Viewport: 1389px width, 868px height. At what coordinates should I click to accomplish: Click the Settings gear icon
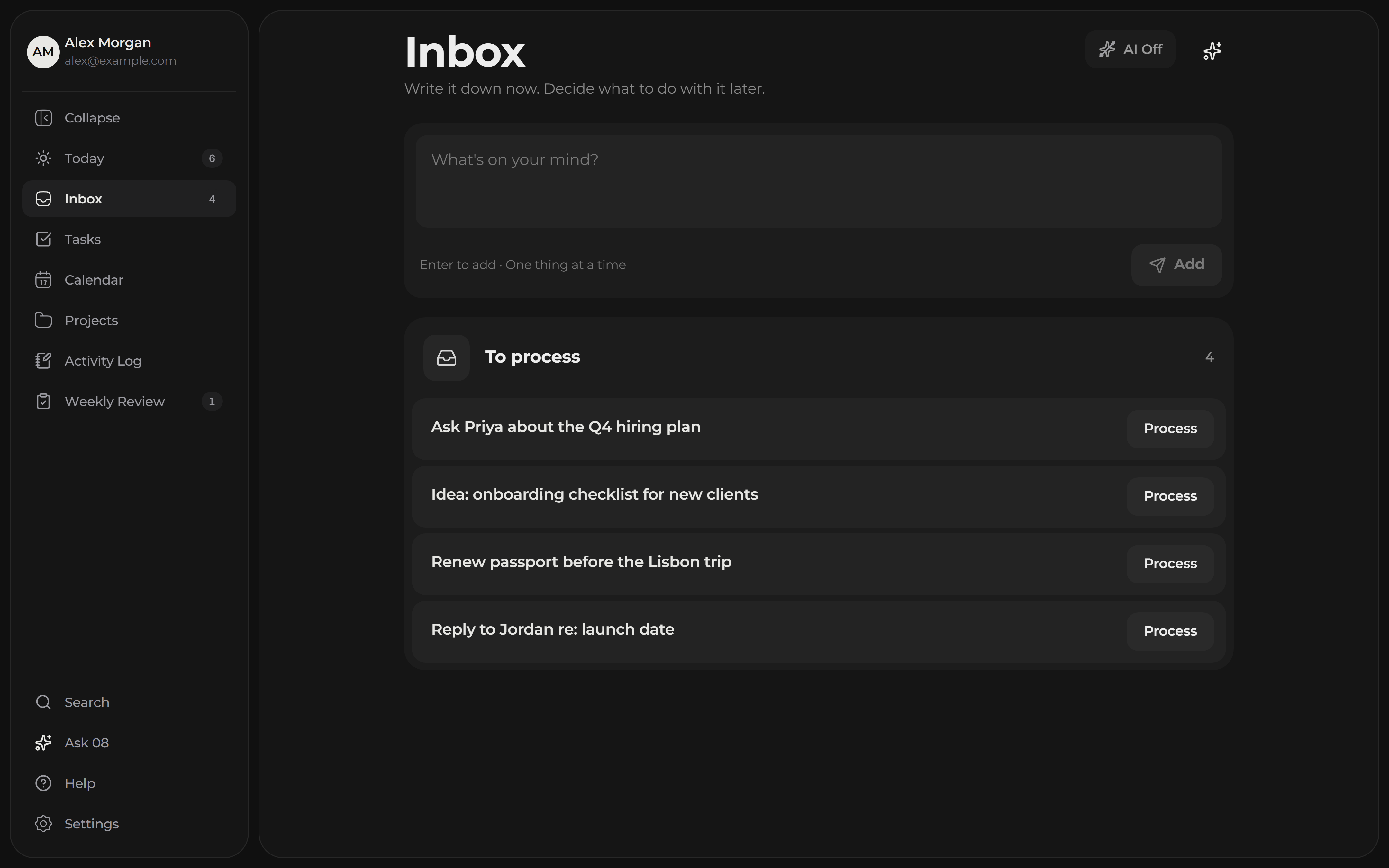coord(43,824)
